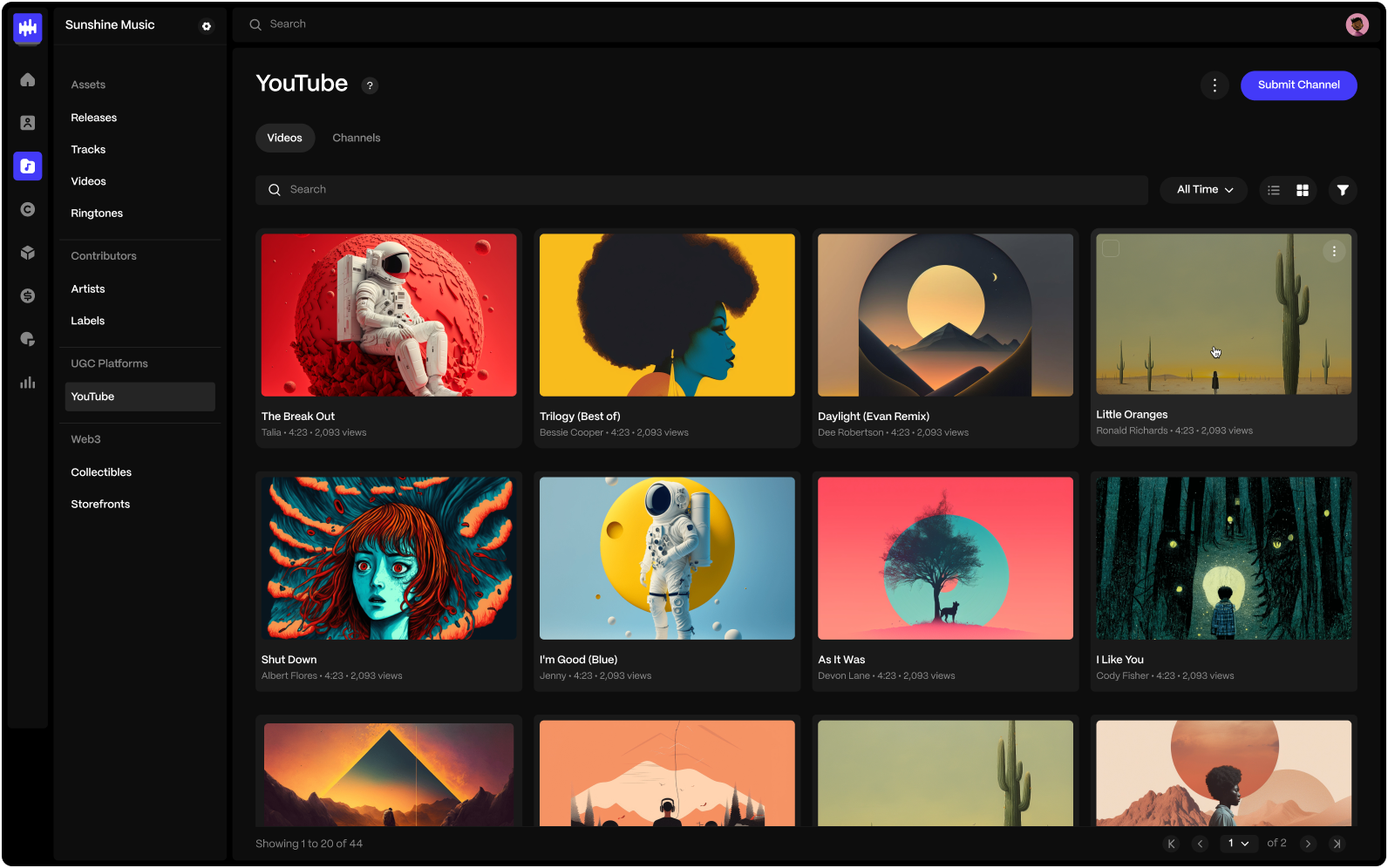
Task: Switch to the Channels tab
Action: 357,138
